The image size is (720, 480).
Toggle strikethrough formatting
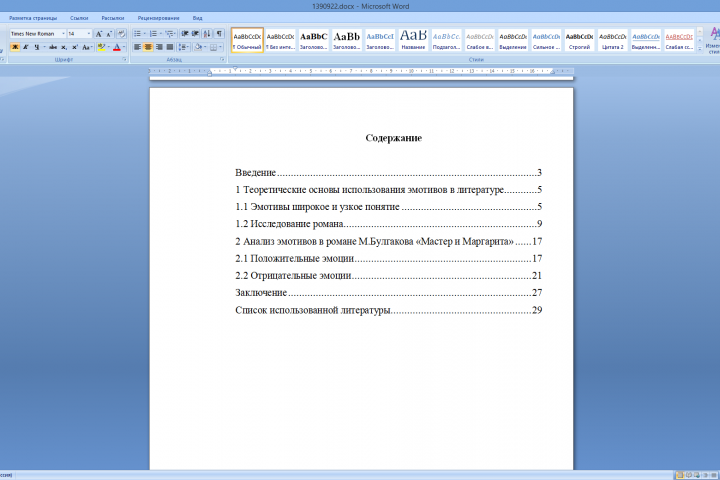coord(53,47)
